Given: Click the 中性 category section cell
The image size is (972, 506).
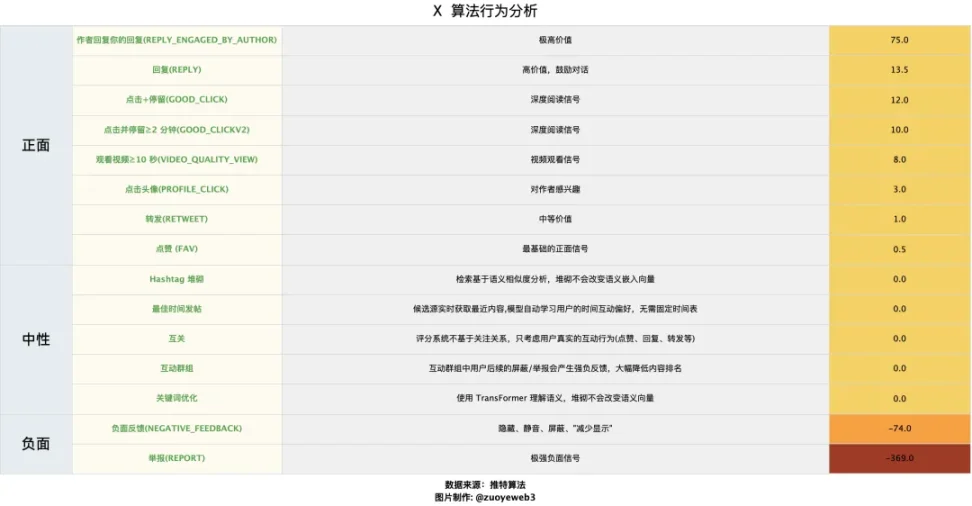Looking at the screenshot, I should point(36,339).
